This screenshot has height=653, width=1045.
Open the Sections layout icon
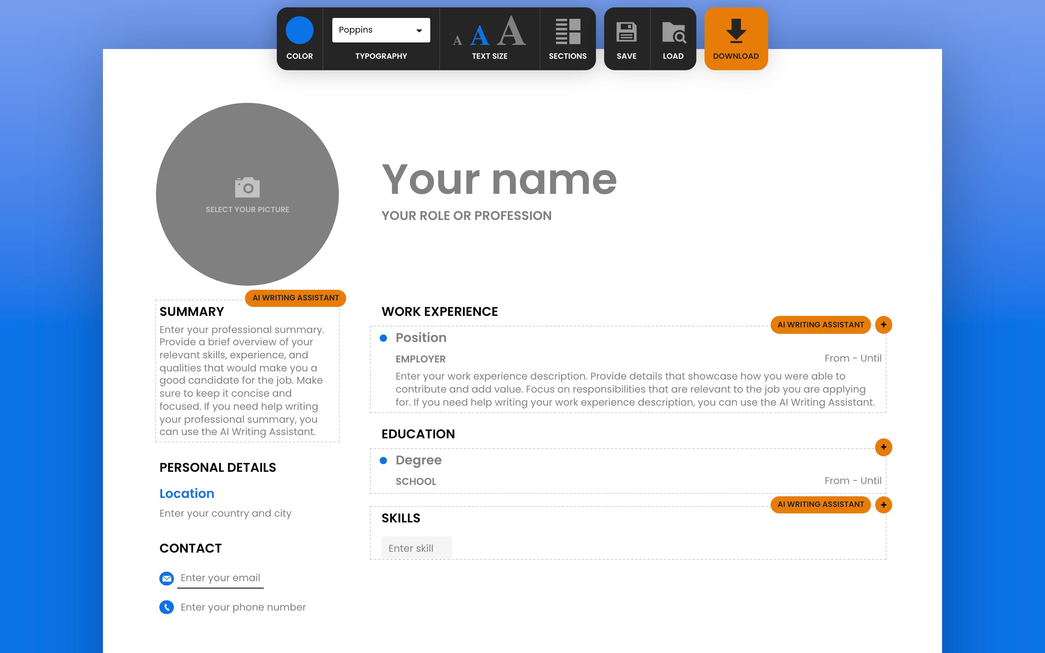pos(568,31)
